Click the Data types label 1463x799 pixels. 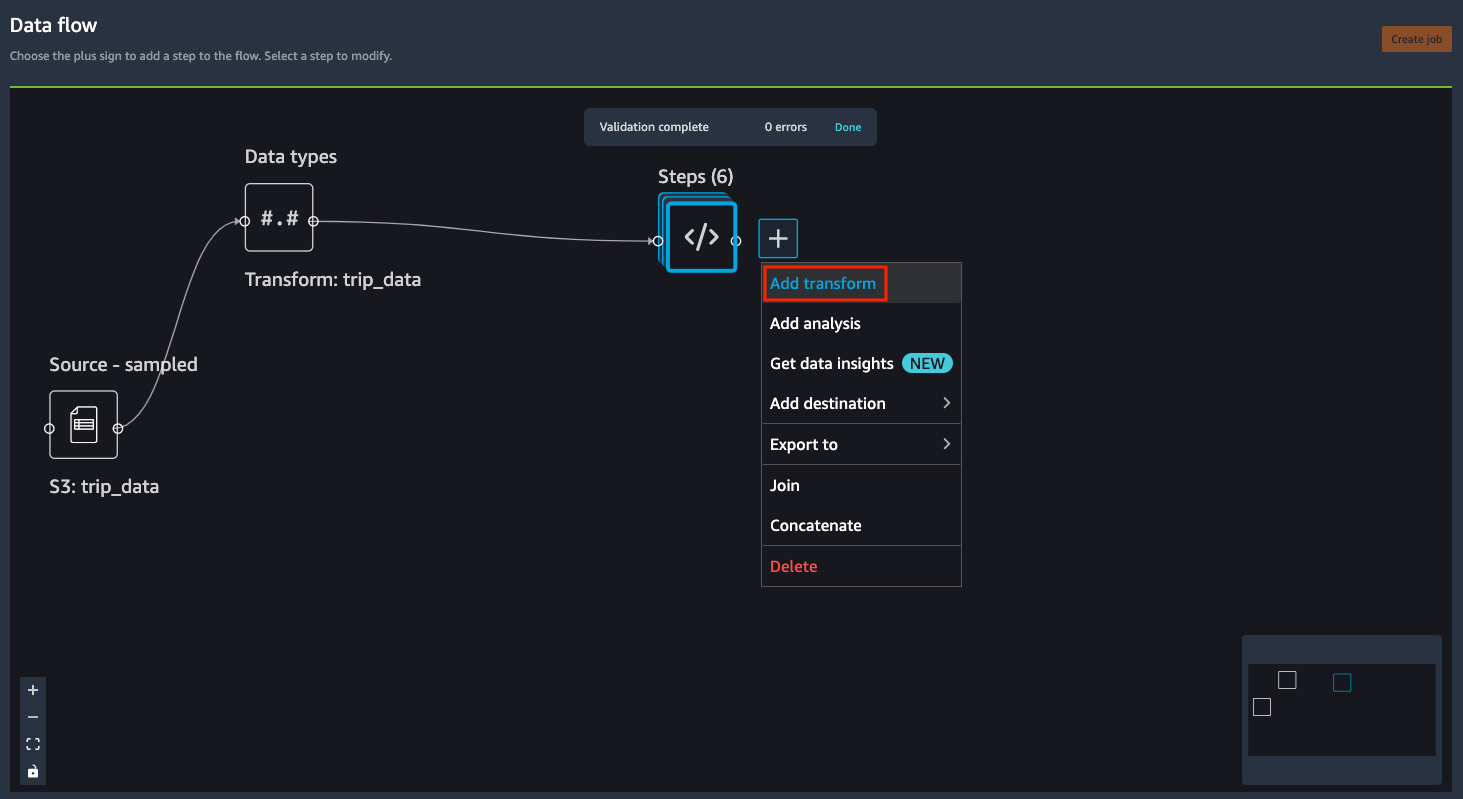pos(291,157)
